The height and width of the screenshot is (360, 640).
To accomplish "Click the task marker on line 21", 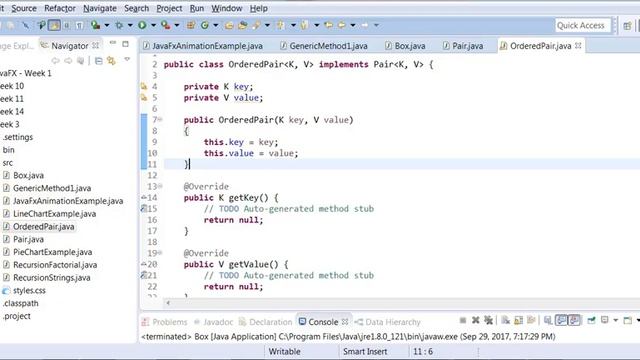I will 143,276.
